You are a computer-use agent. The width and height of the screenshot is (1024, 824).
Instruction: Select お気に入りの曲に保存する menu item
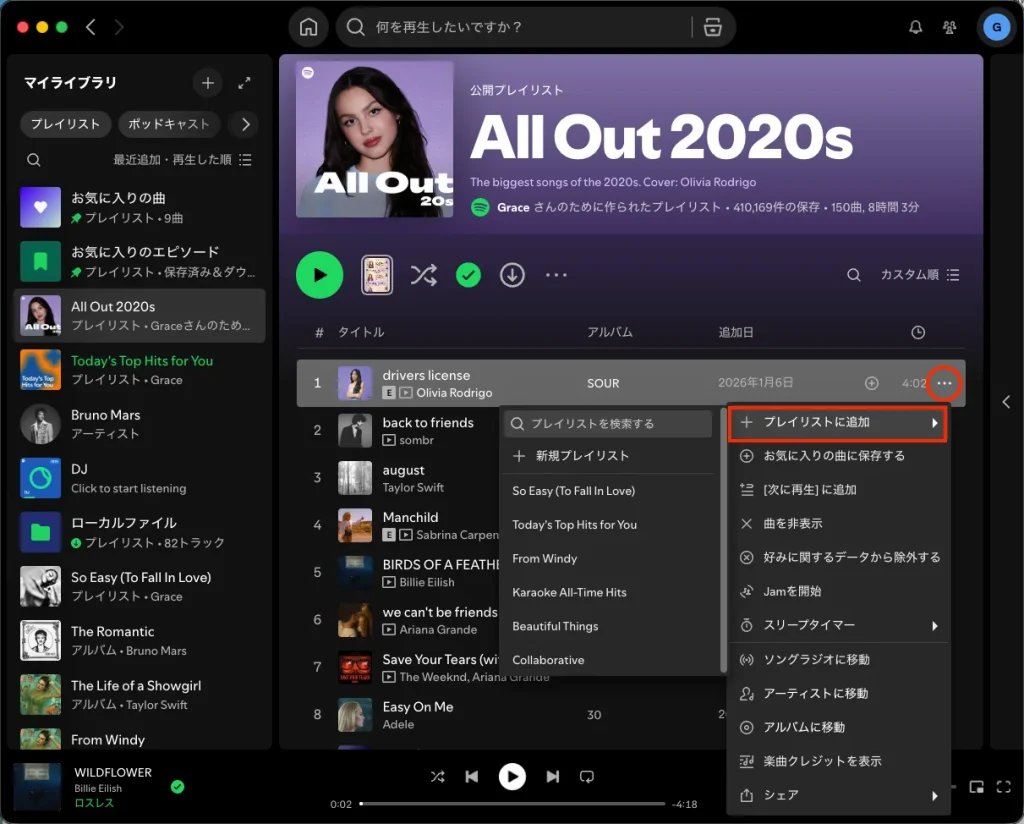838,456
